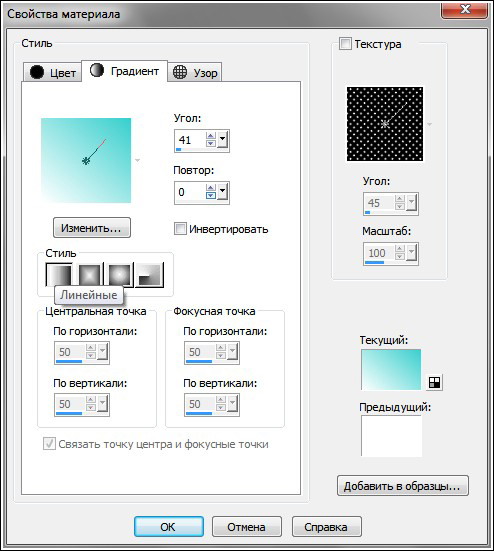
Task: Click the gradient Угол field showing 41
Action: (x=190, y=140)
